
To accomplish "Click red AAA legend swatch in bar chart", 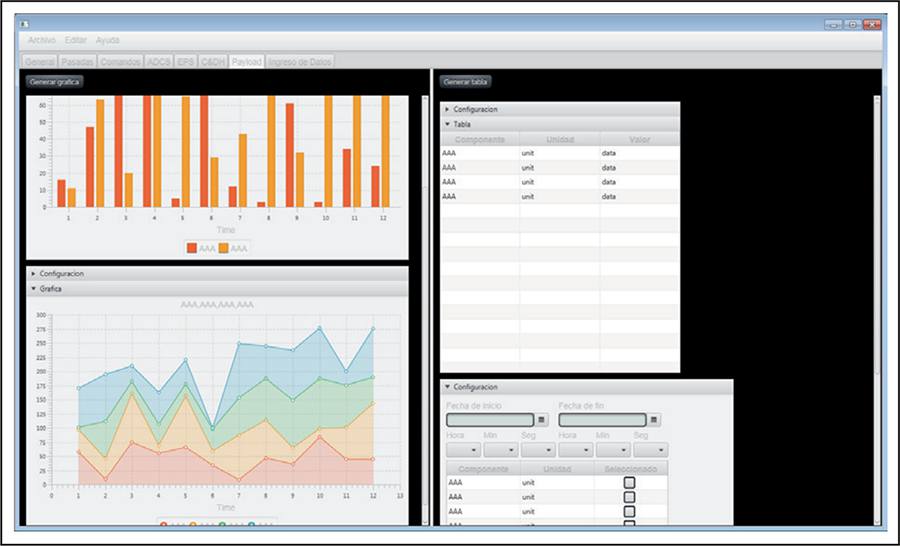I will [x=192, y=248].
